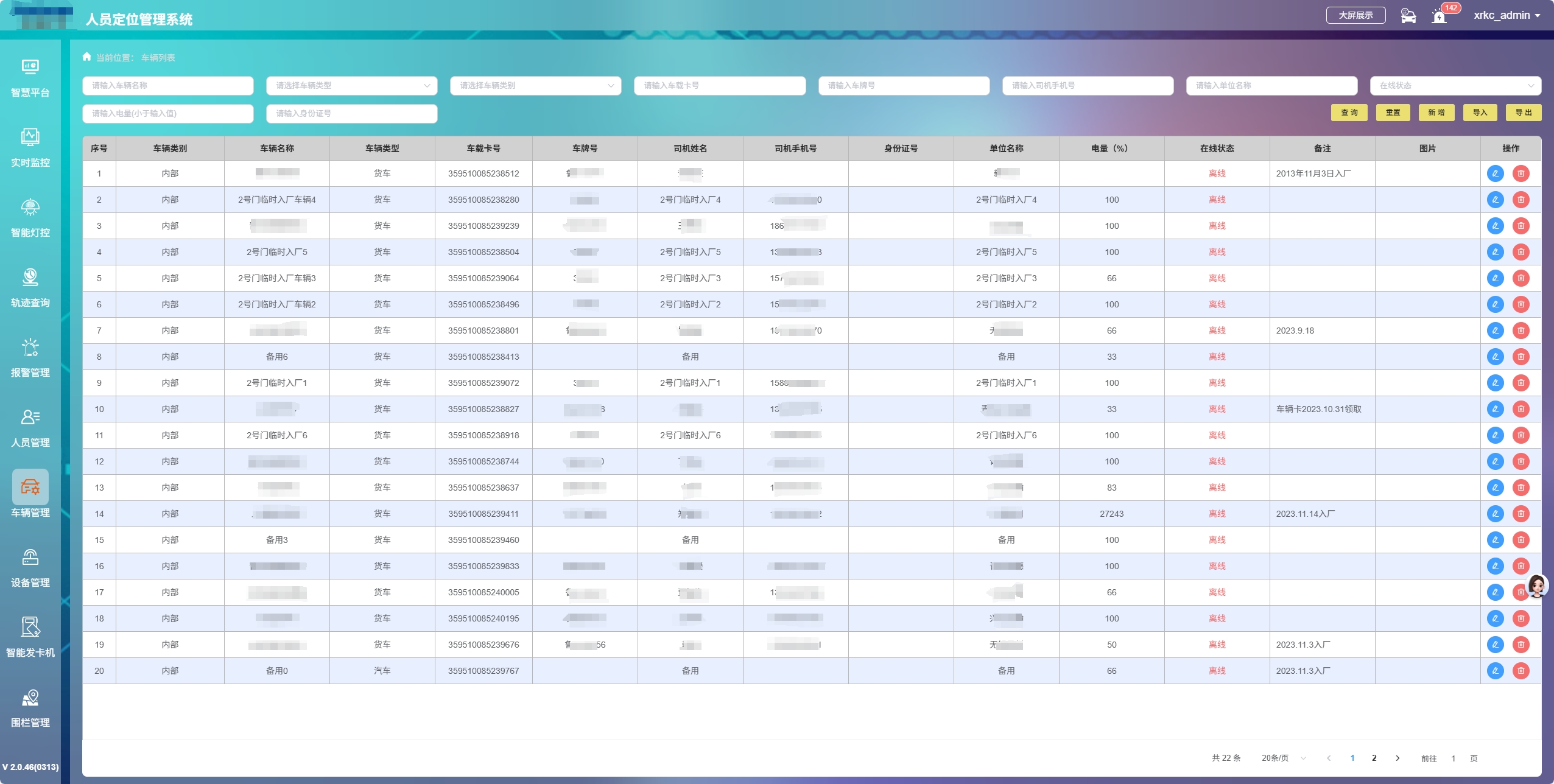The width and height of the screenshot is (1554, 784).
Task: Click the 查询 button
Action: [1349, 113]
